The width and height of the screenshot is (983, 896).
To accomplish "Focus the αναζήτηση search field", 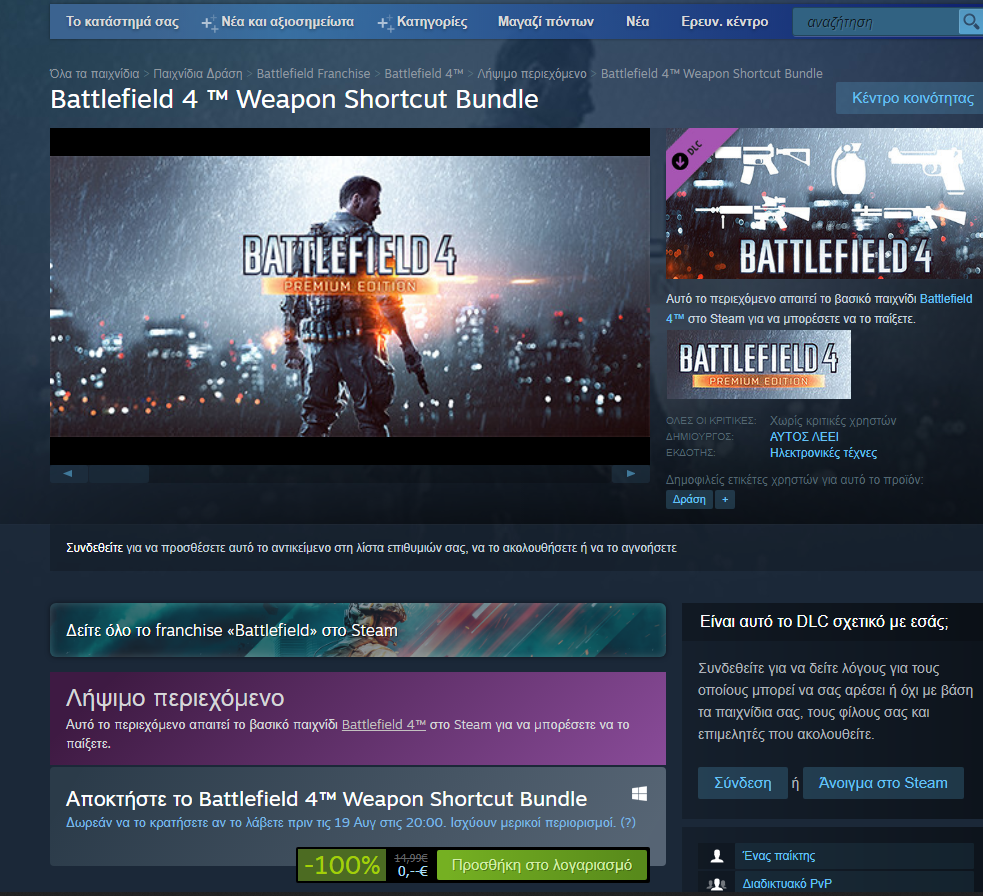I will (875, 22).
